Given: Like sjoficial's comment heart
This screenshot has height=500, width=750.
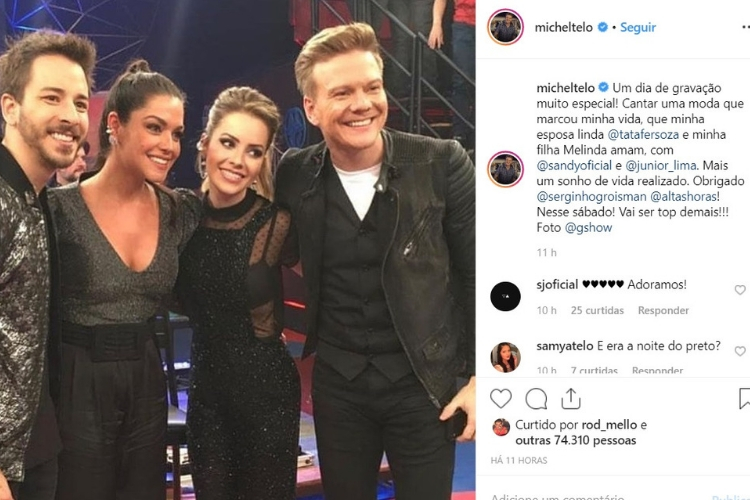Looking at the screenshot, I should click(740, 290).
